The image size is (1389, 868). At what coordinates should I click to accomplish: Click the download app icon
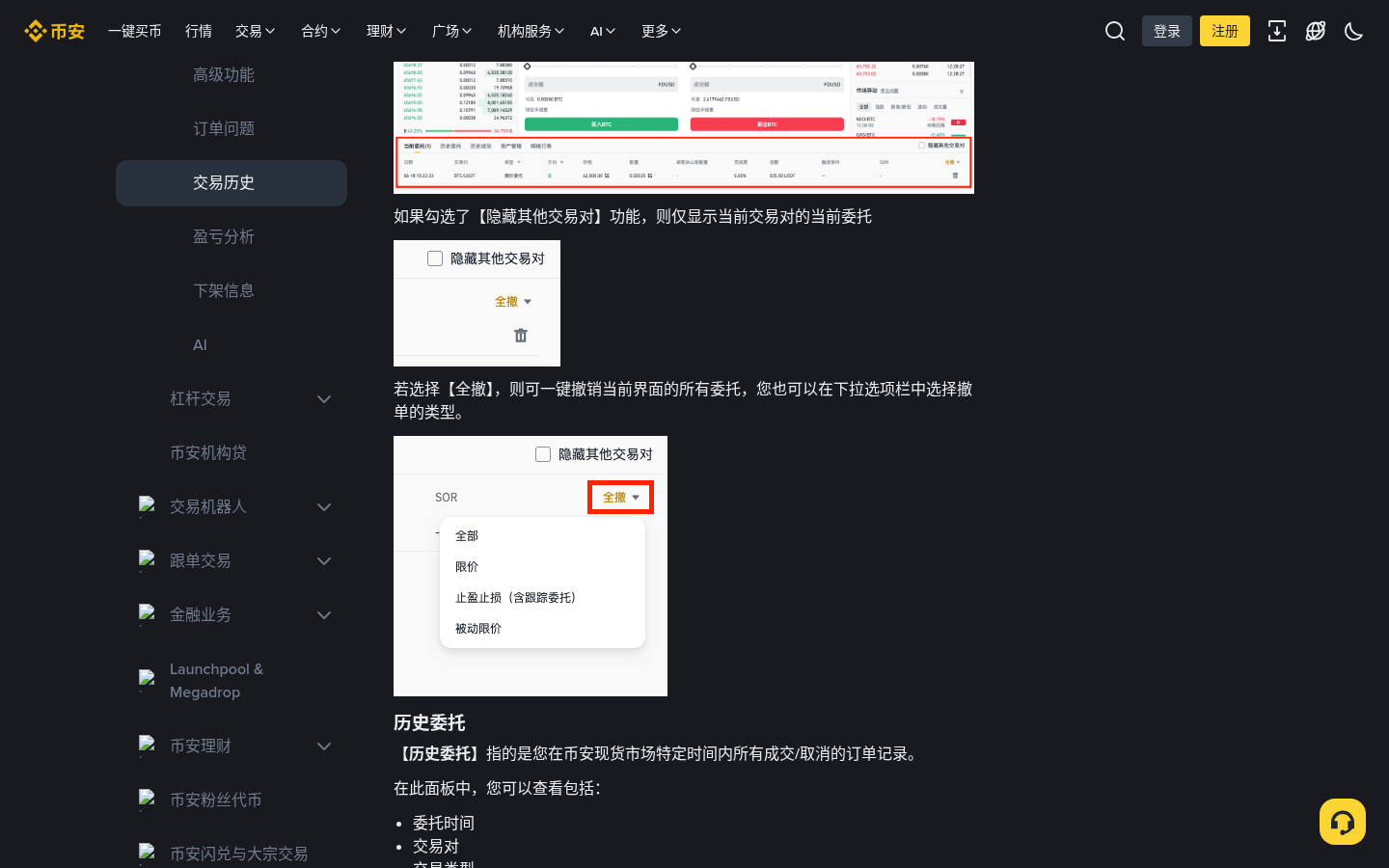(1277, 31)
